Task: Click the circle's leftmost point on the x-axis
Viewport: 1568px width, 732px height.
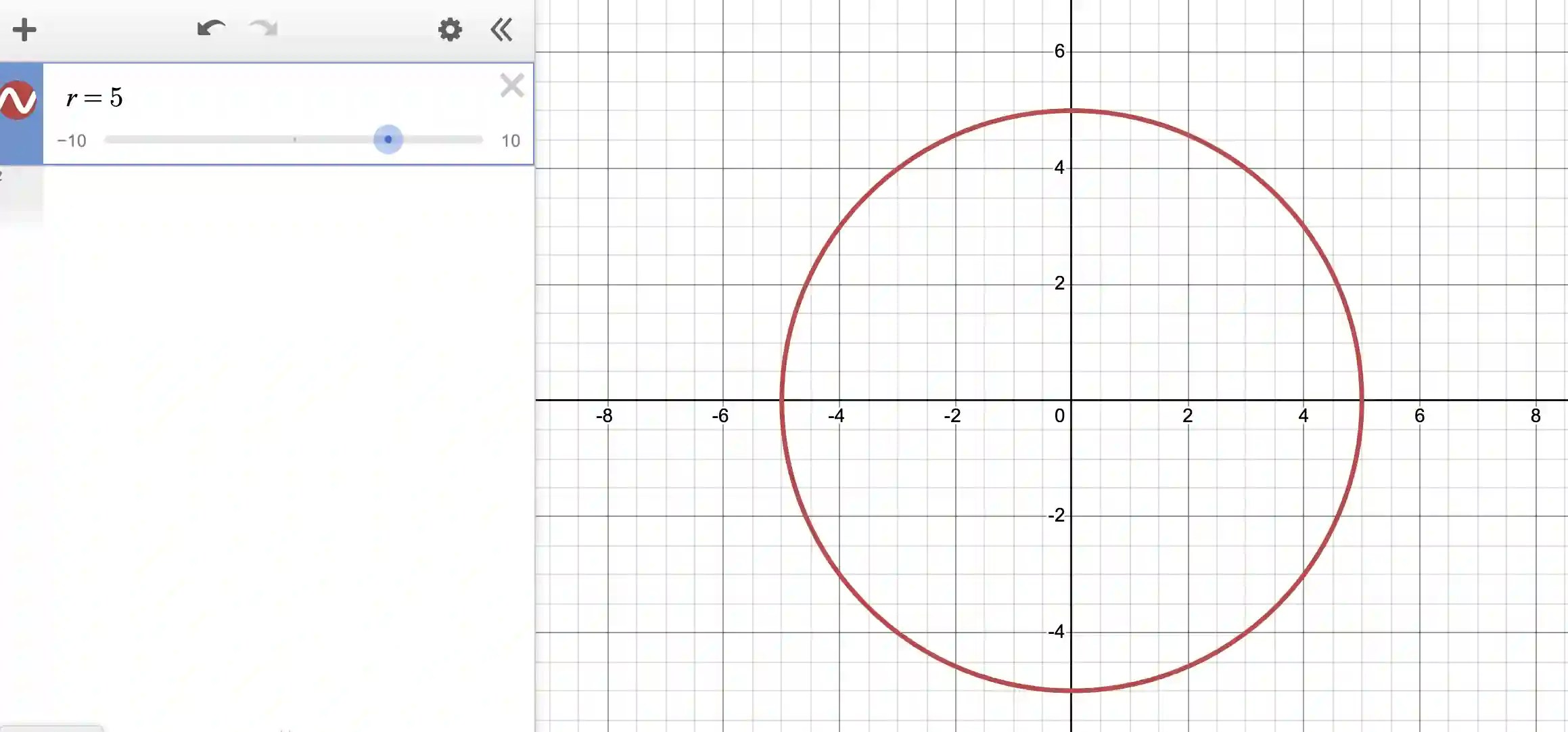Action: tap(782, 400)
